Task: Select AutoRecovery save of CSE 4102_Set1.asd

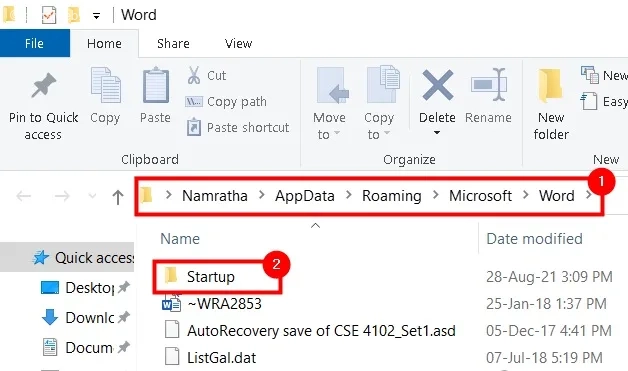Action: pyautogui.click(x=321, y=331)
